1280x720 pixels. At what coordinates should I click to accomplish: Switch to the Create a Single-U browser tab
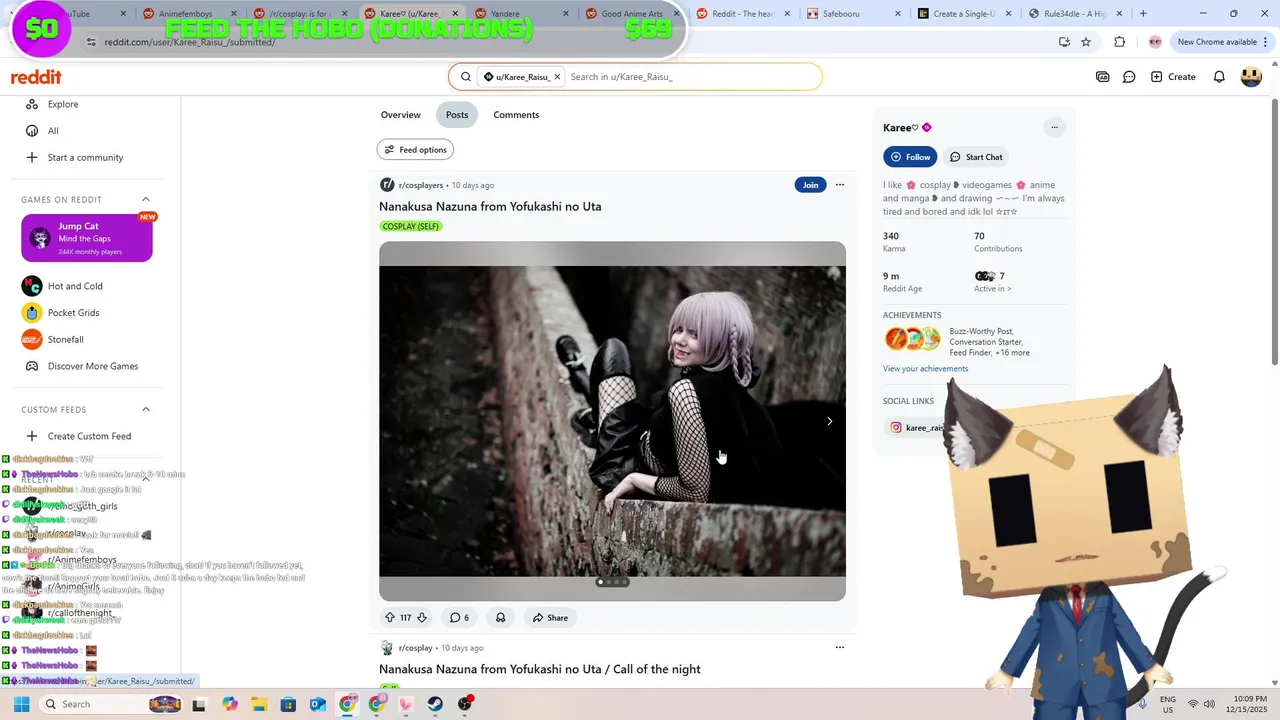pos(963,14)
